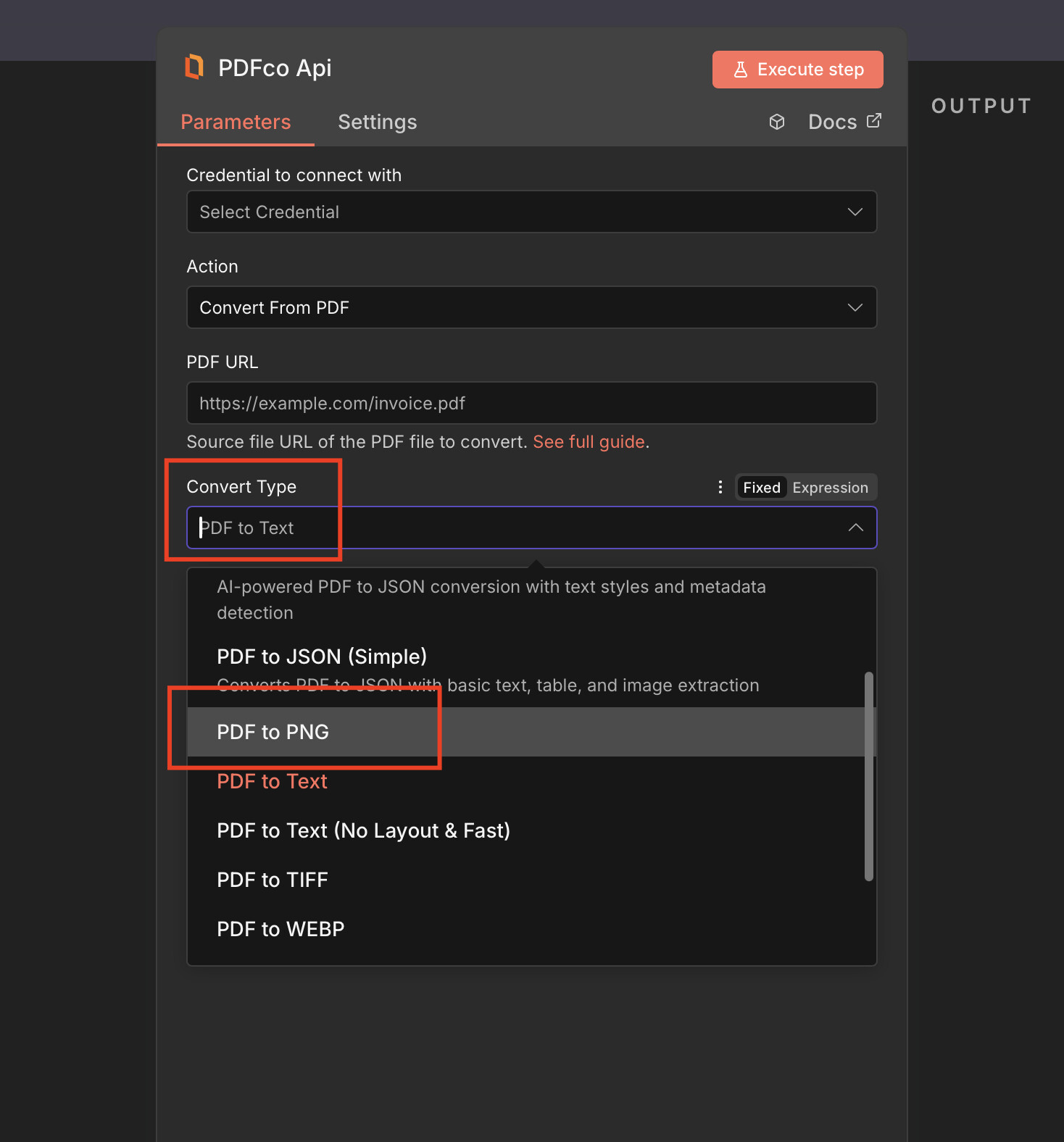Viewport: 1064px width, 1142px height.
Task: Click the PDFco Api node logo icon
Action: coord(194,67)
